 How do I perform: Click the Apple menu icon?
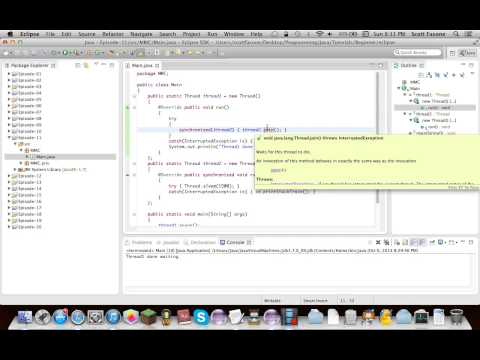coord(10,34)
